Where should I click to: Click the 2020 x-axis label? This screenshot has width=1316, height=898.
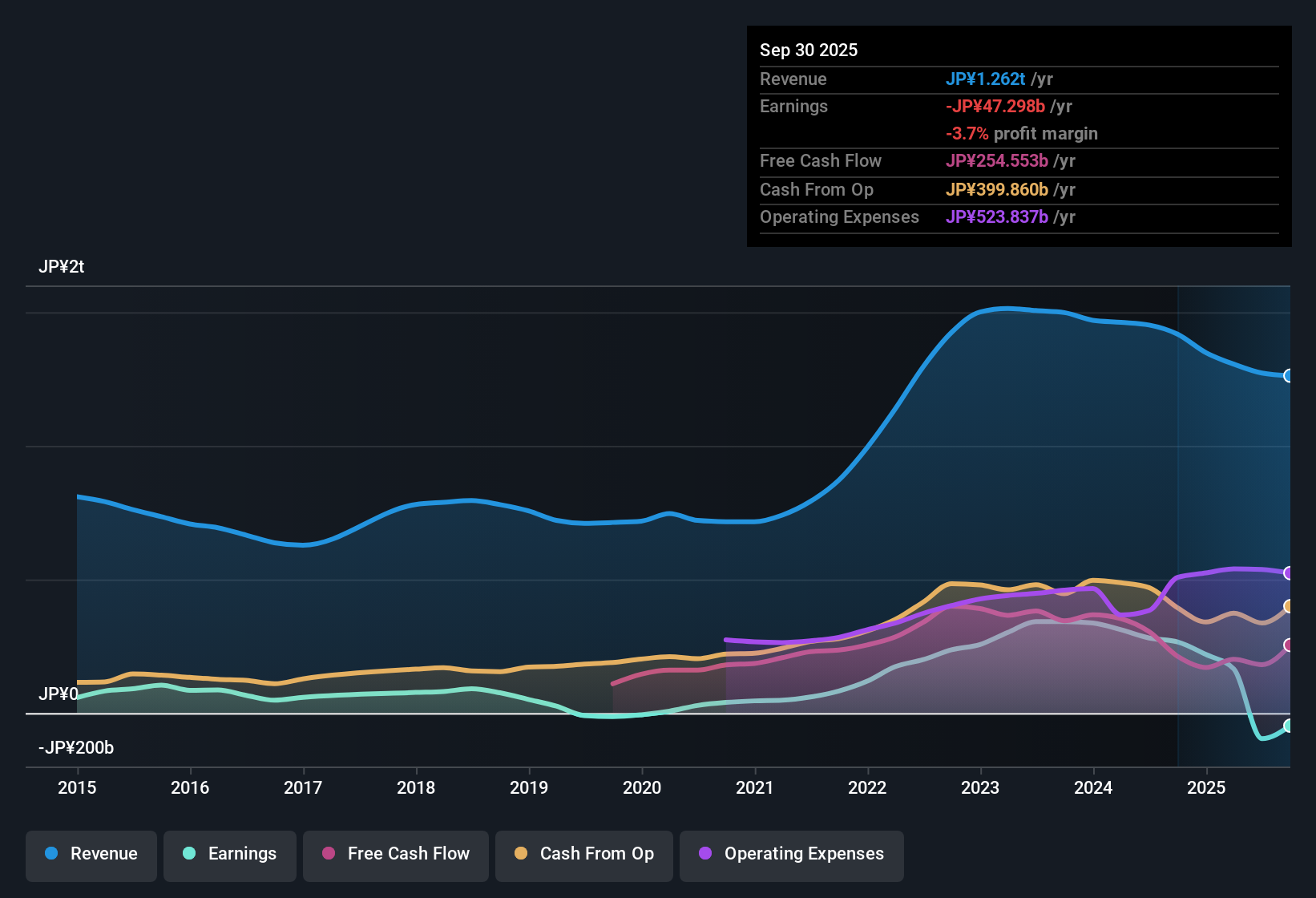[642, 788]
